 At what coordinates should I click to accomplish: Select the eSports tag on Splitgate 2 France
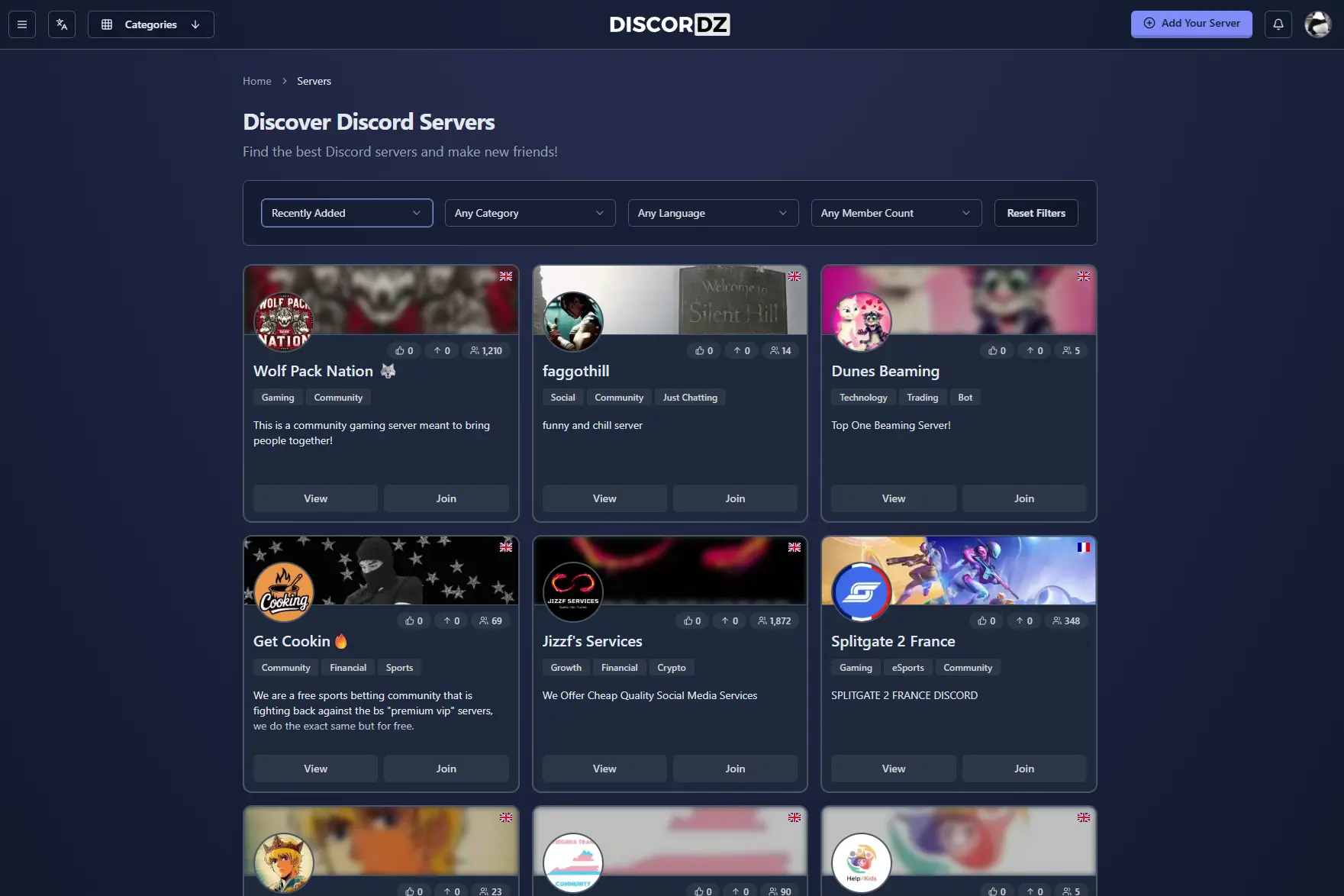908,668
